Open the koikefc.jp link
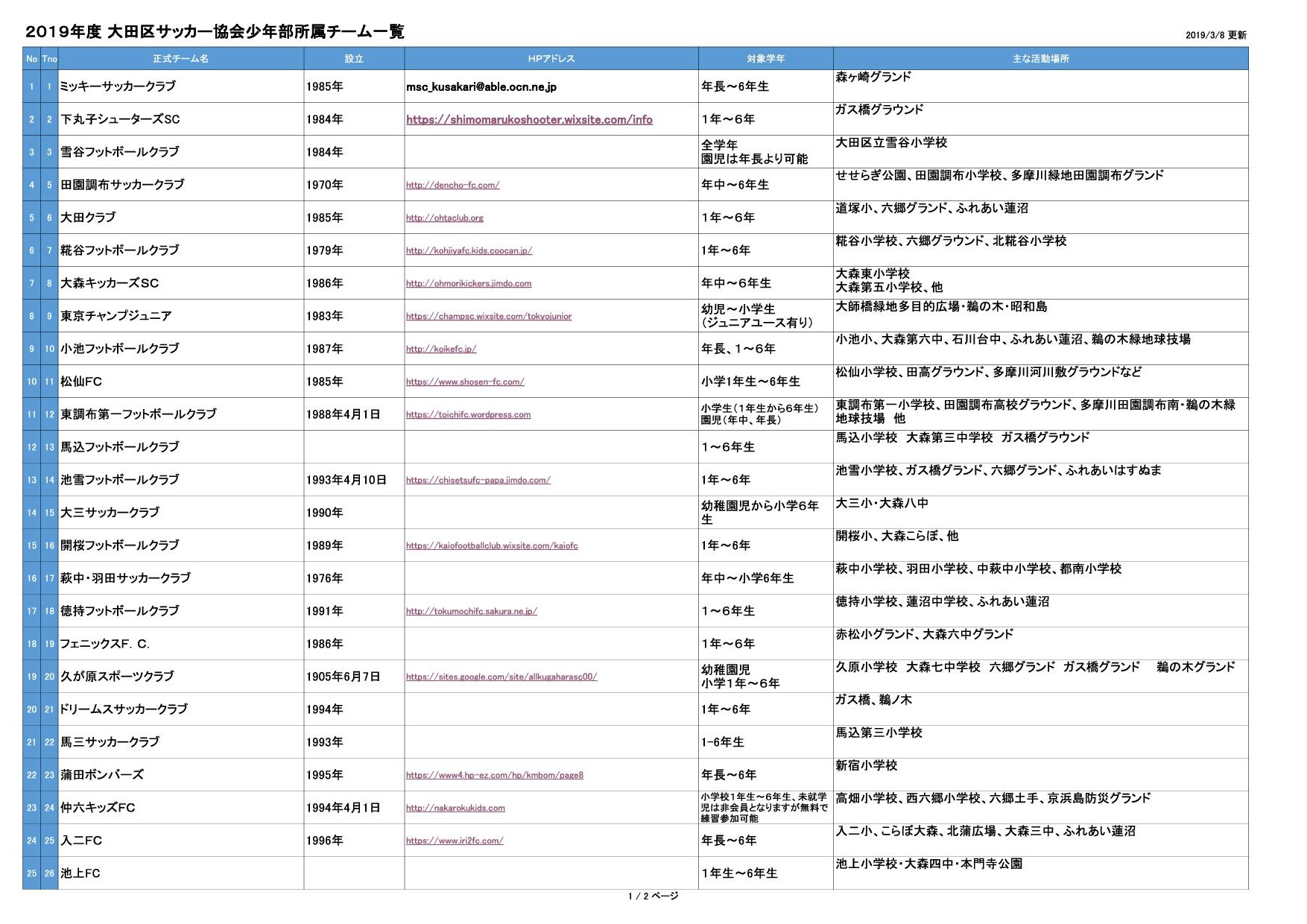The image size is (1307, 924). 441,349
